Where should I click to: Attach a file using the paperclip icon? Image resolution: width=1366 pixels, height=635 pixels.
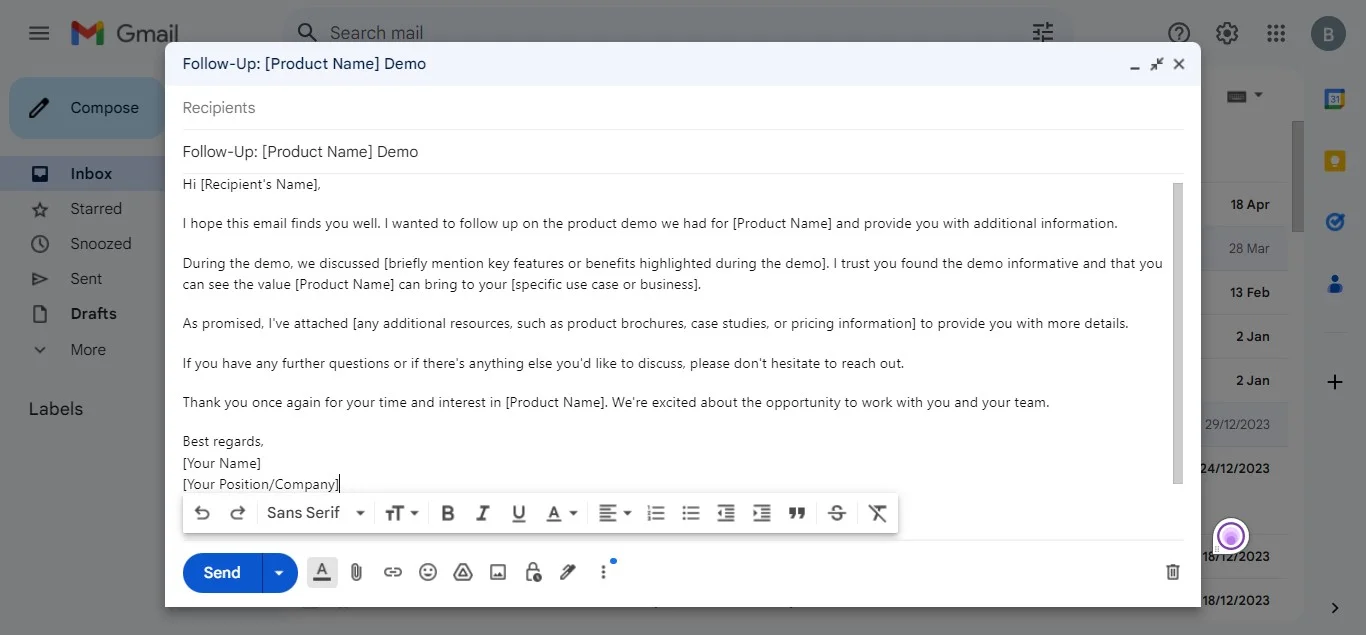pos(356,572)
